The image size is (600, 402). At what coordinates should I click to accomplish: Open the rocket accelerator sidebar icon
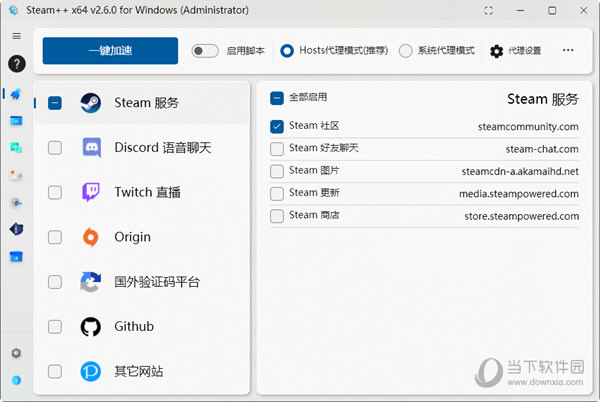[x=16, y=94]
